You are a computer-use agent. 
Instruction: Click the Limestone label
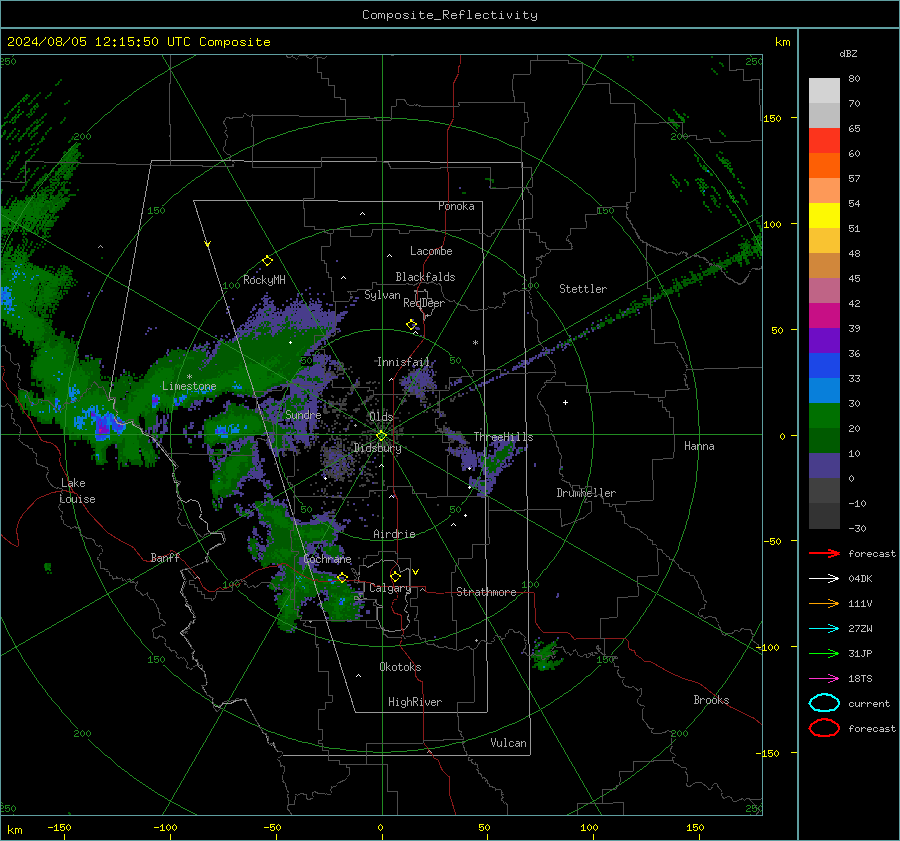(189, 386)
